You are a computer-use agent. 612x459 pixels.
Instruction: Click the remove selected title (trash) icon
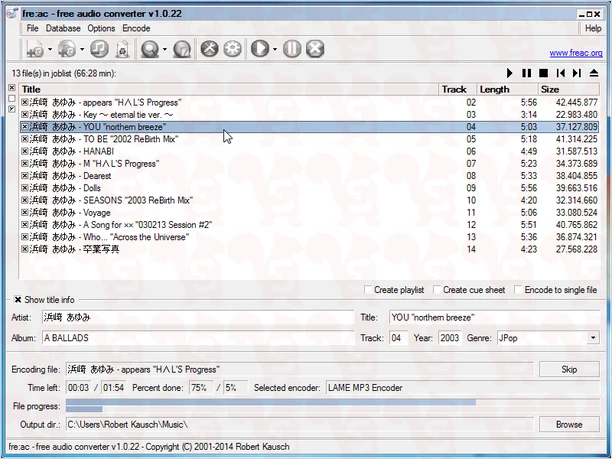coord(125,49)
